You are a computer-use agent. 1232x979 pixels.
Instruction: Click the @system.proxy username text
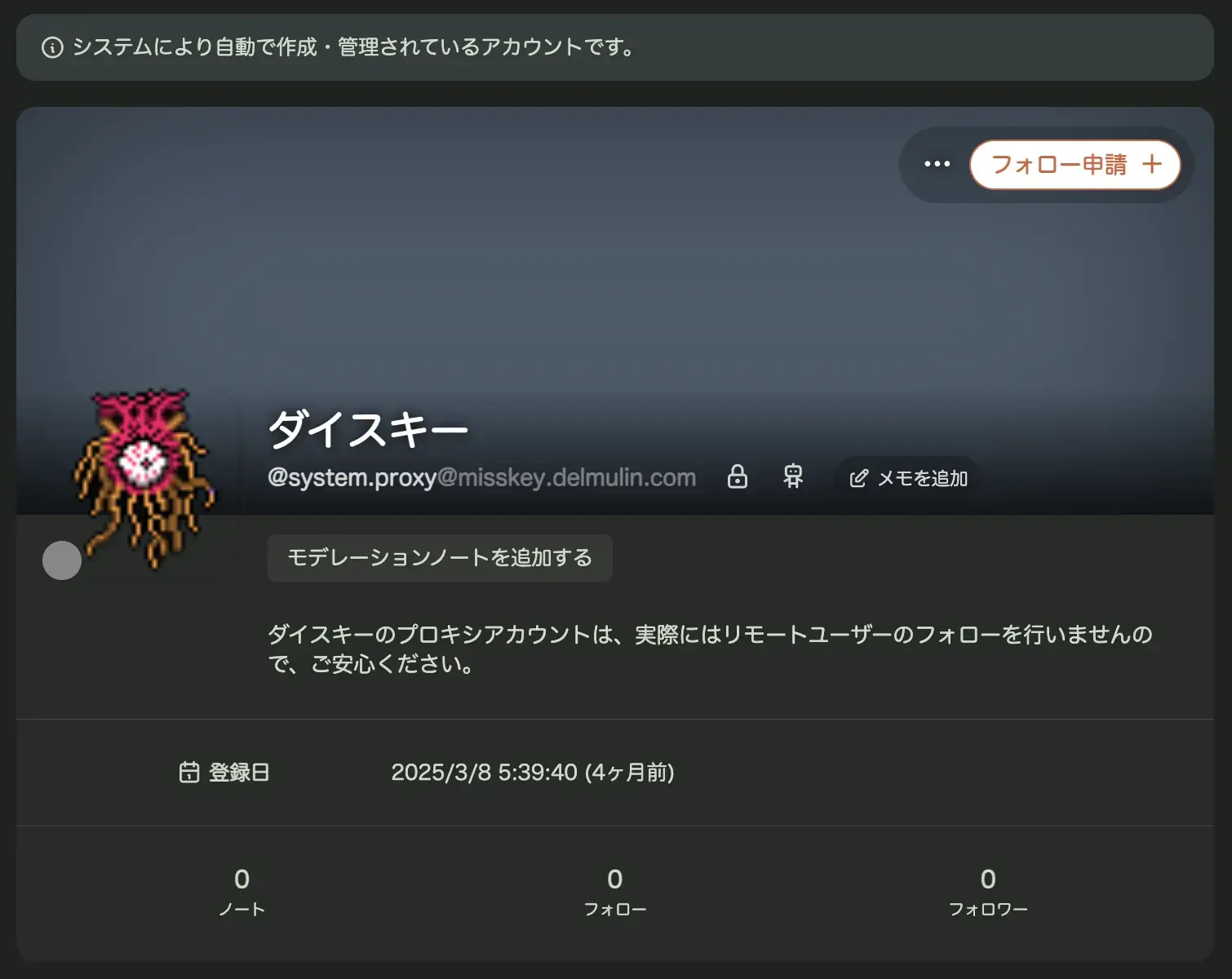point(352,477)
